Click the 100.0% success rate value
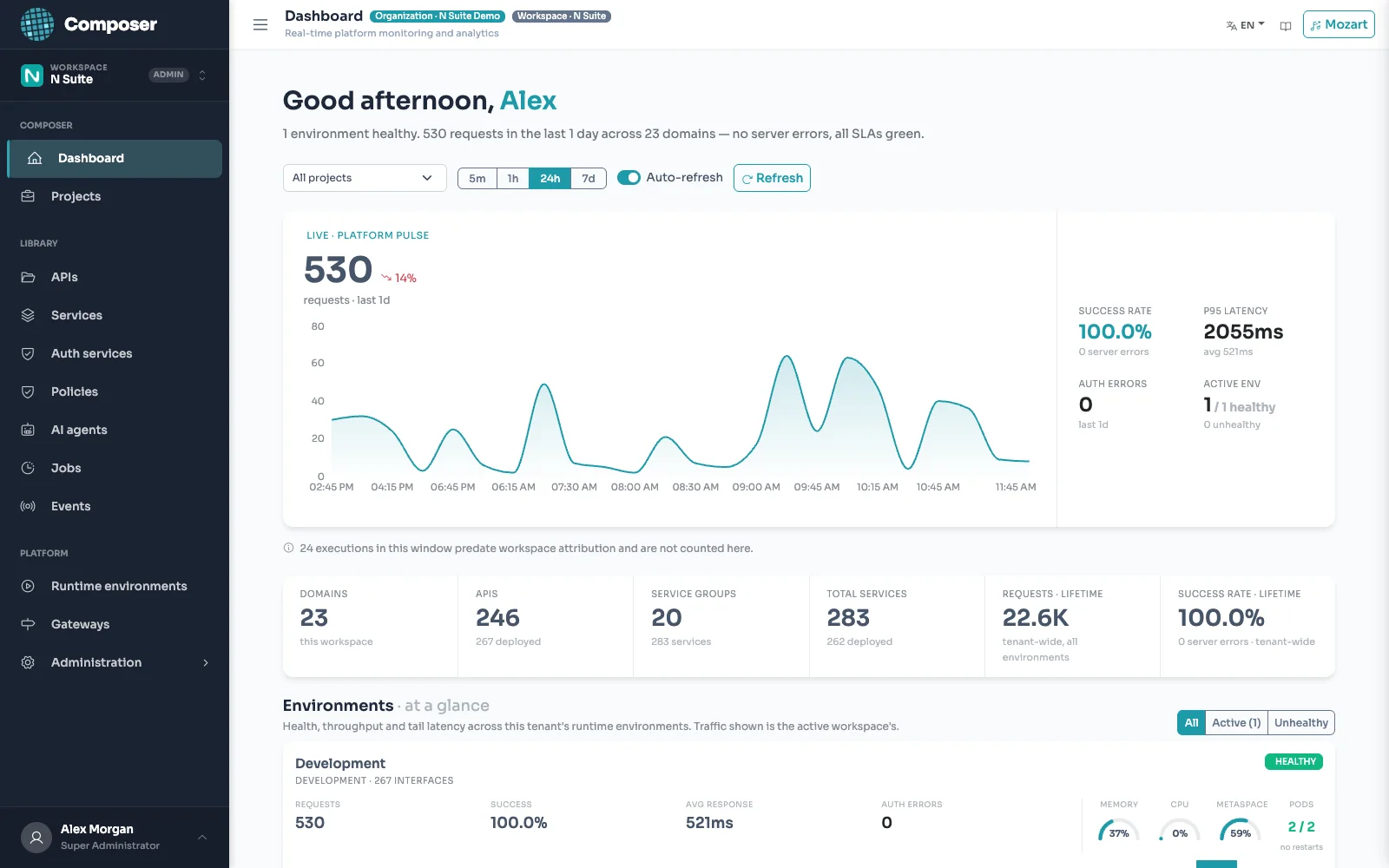Image resolution: width=1389 pixels, height=868 pixels. click(1115, 332)
